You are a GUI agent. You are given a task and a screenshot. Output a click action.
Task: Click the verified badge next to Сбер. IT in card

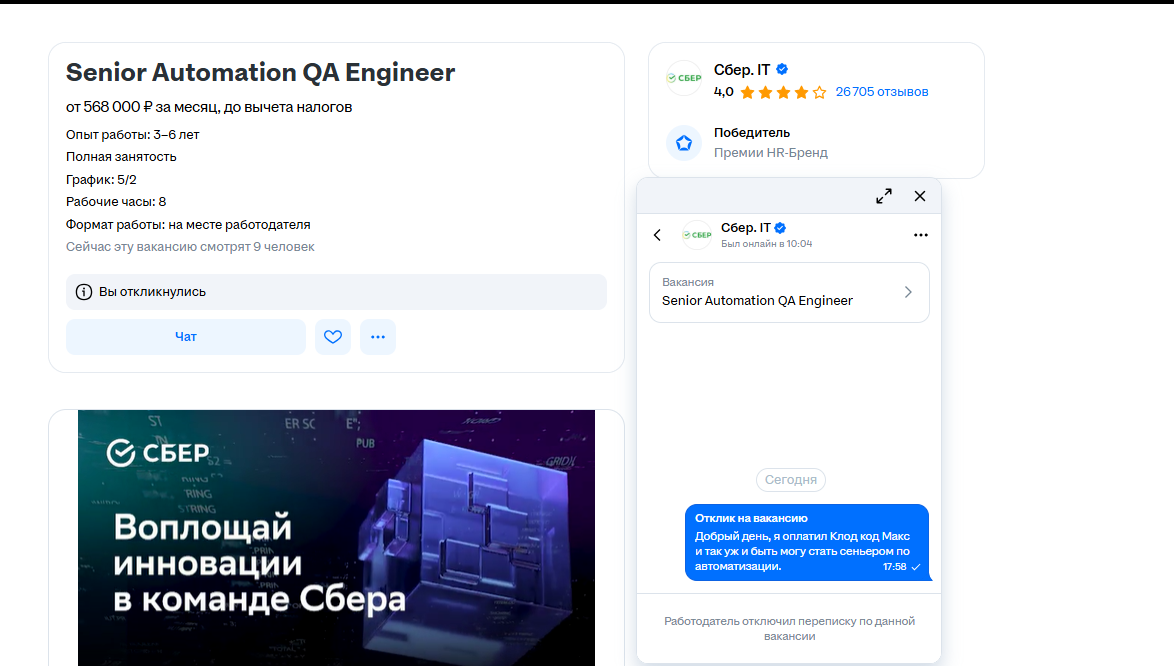point(782,70)
